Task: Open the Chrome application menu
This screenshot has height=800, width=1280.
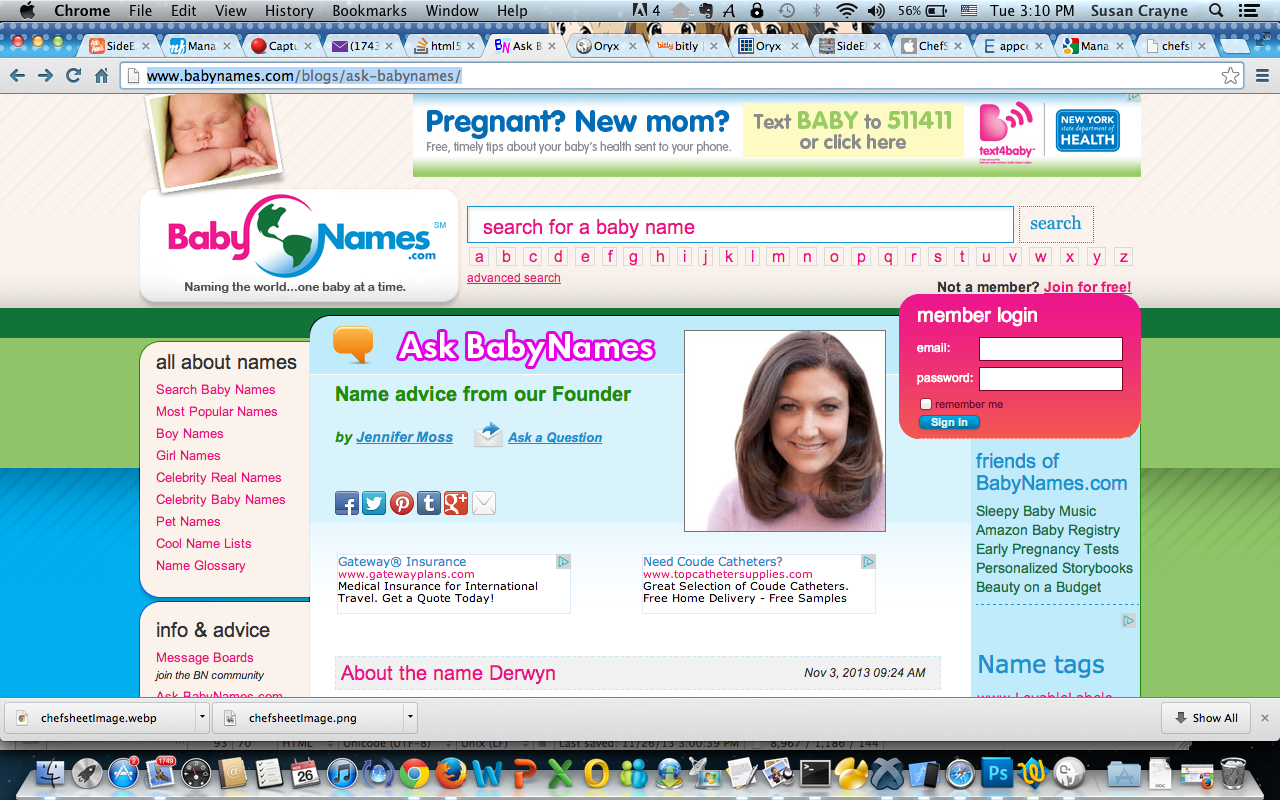Action: pyautogui.click(x=82, y=11)
